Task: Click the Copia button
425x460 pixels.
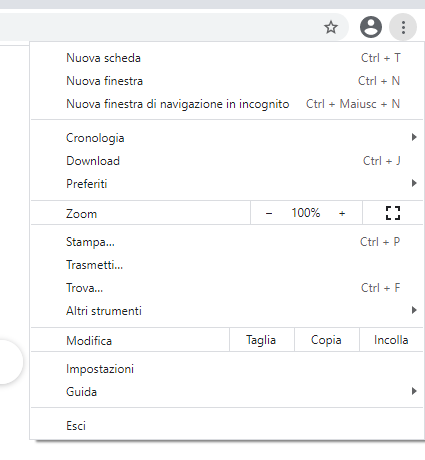Action: (327, 340)
